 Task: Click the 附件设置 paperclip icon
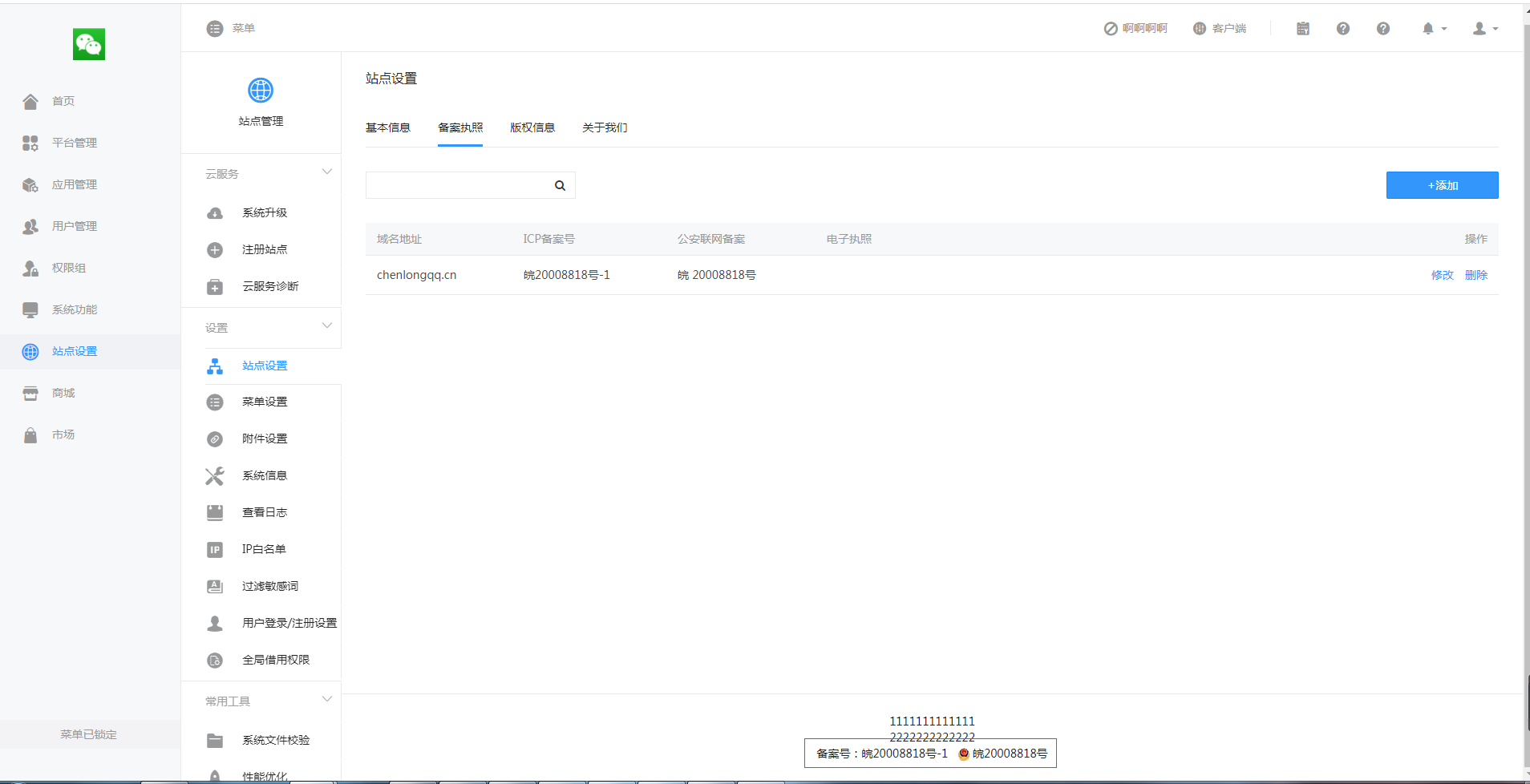215,439
